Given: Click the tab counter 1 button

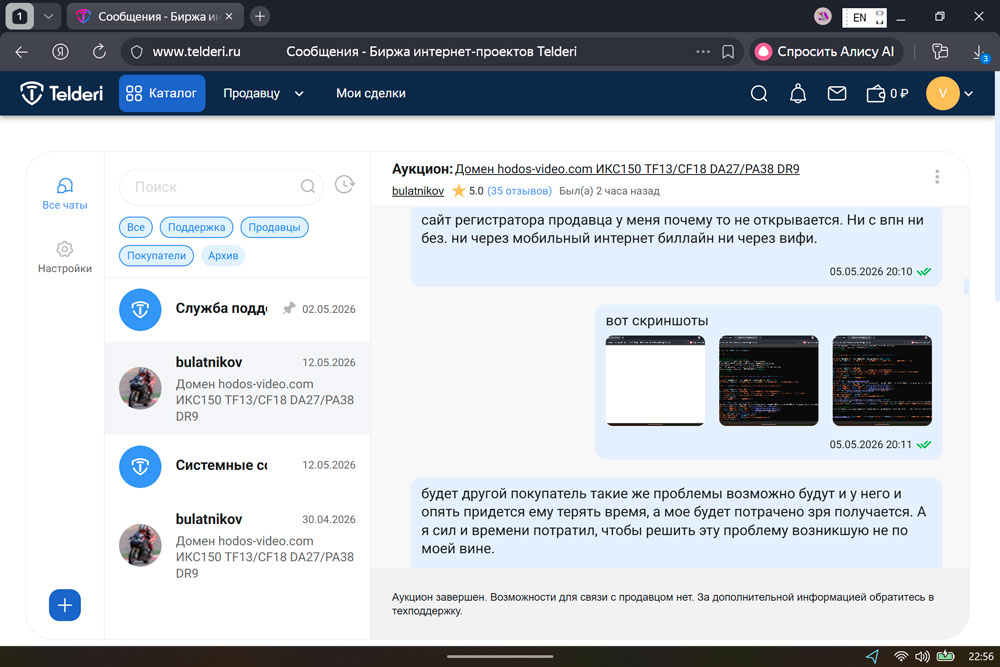Looking at the screenshot, I should (x=20, y=17).
